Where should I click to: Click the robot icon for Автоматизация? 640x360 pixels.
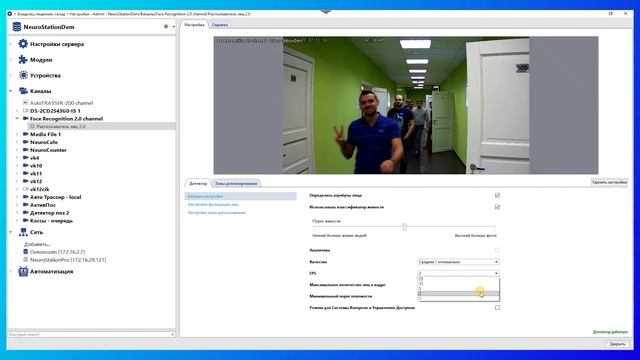pos(23,271)
